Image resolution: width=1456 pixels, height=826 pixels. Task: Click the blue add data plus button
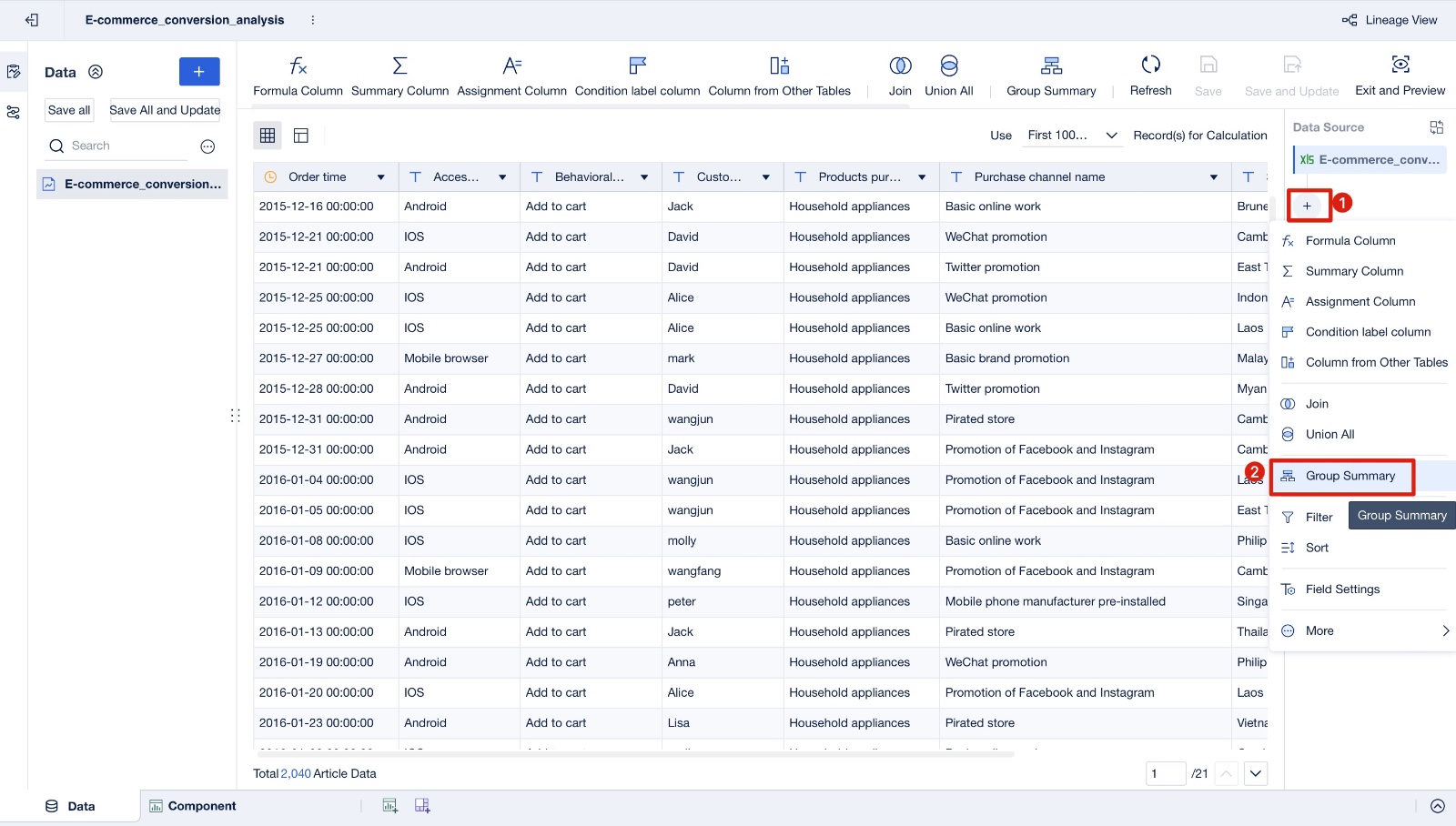[199, 72]
